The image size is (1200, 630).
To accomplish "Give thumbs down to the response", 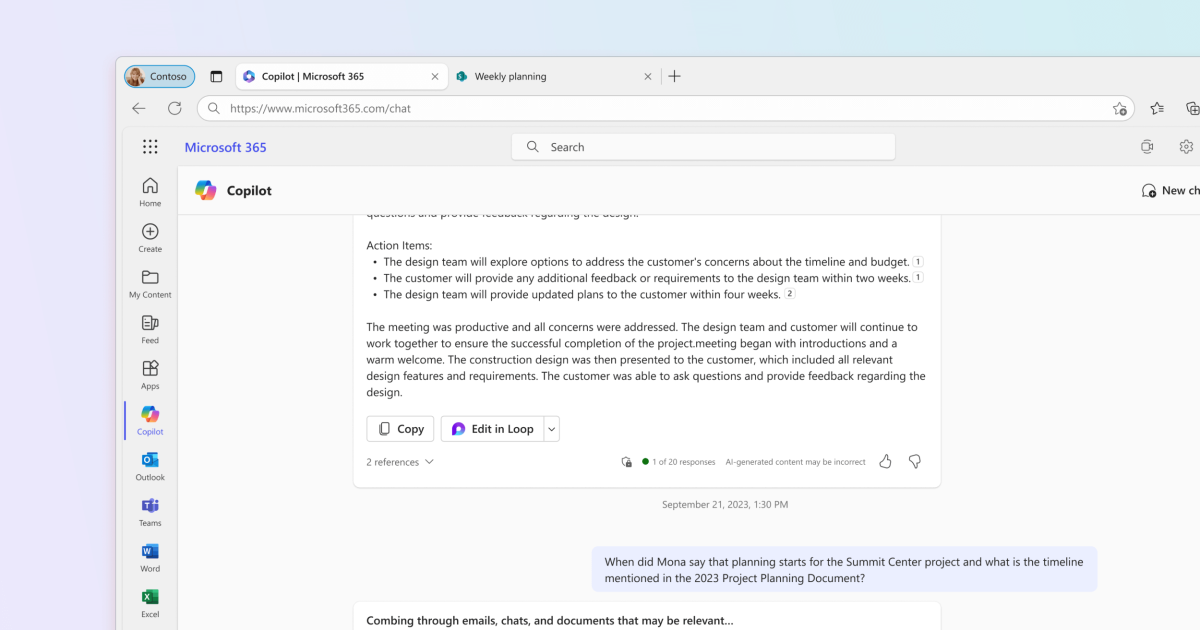I will [914, 461].
